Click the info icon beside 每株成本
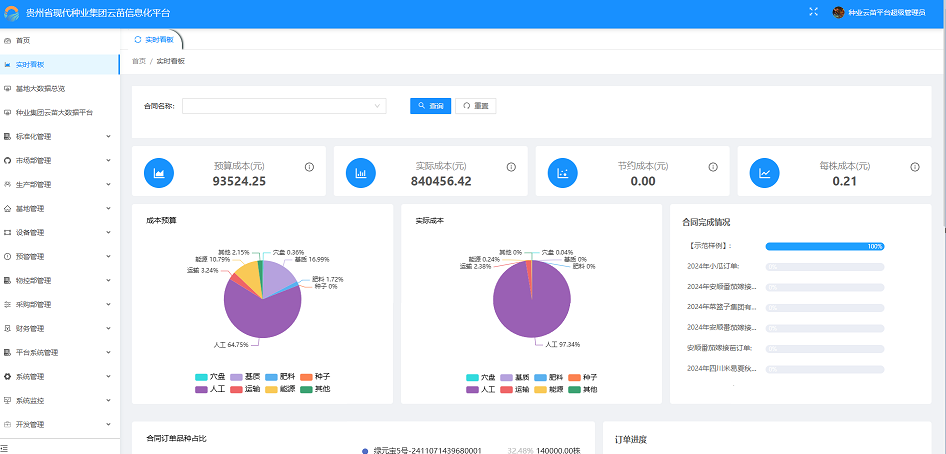This screenshot has width=946, height=454. [914, 167]
